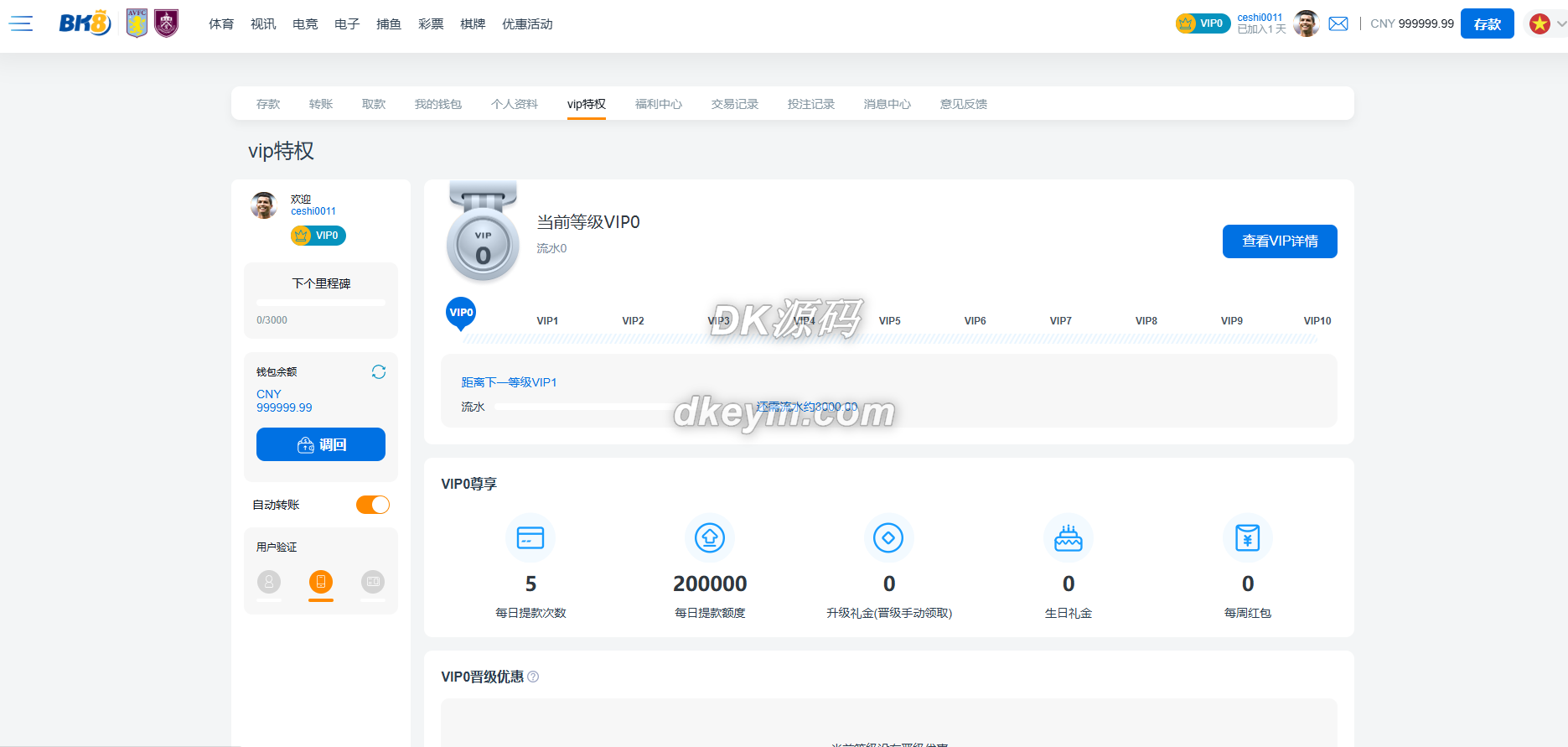Open the 交易记录 tab
1568x747 pixels.
[x=734, y=104]
